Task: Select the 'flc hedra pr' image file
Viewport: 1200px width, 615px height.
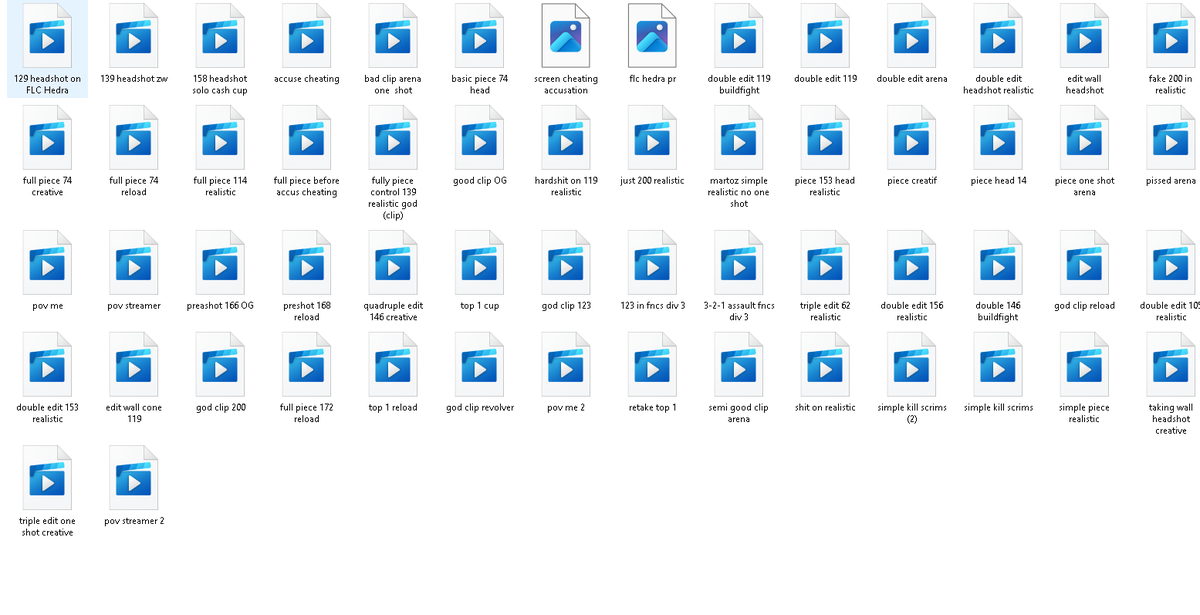Action: click(x=652, y=37)
